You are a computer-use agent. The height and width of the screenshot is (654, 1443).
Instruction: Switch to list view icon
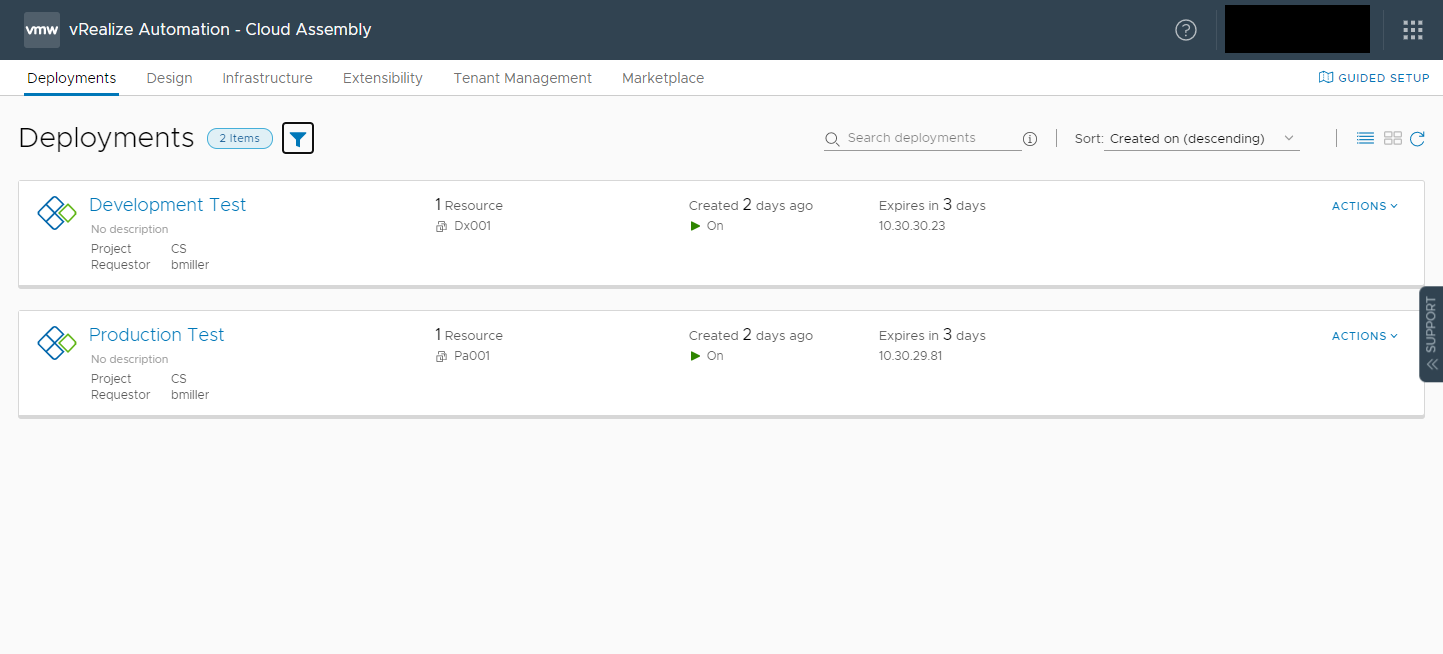coord(1365,138)
